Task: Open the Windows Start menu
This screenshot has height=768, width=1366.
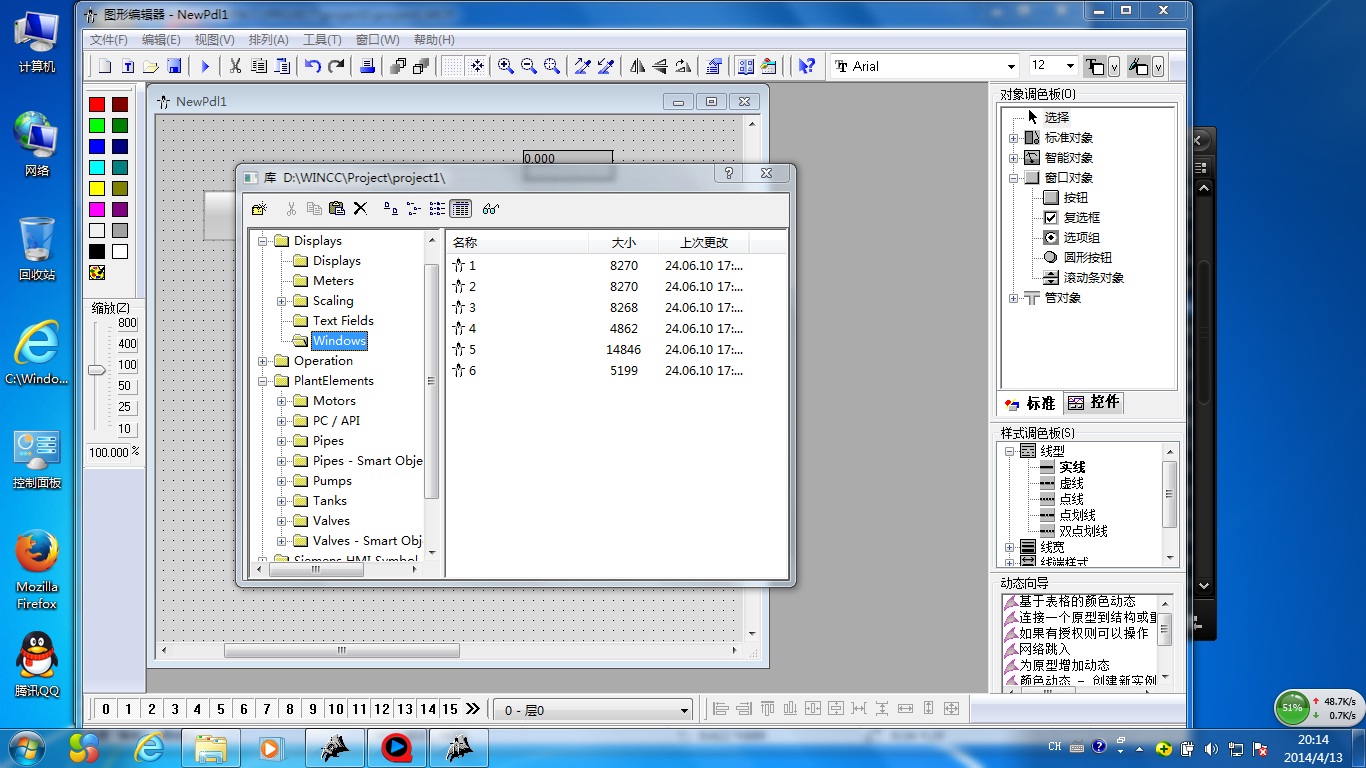Action: tap(25, 747)
